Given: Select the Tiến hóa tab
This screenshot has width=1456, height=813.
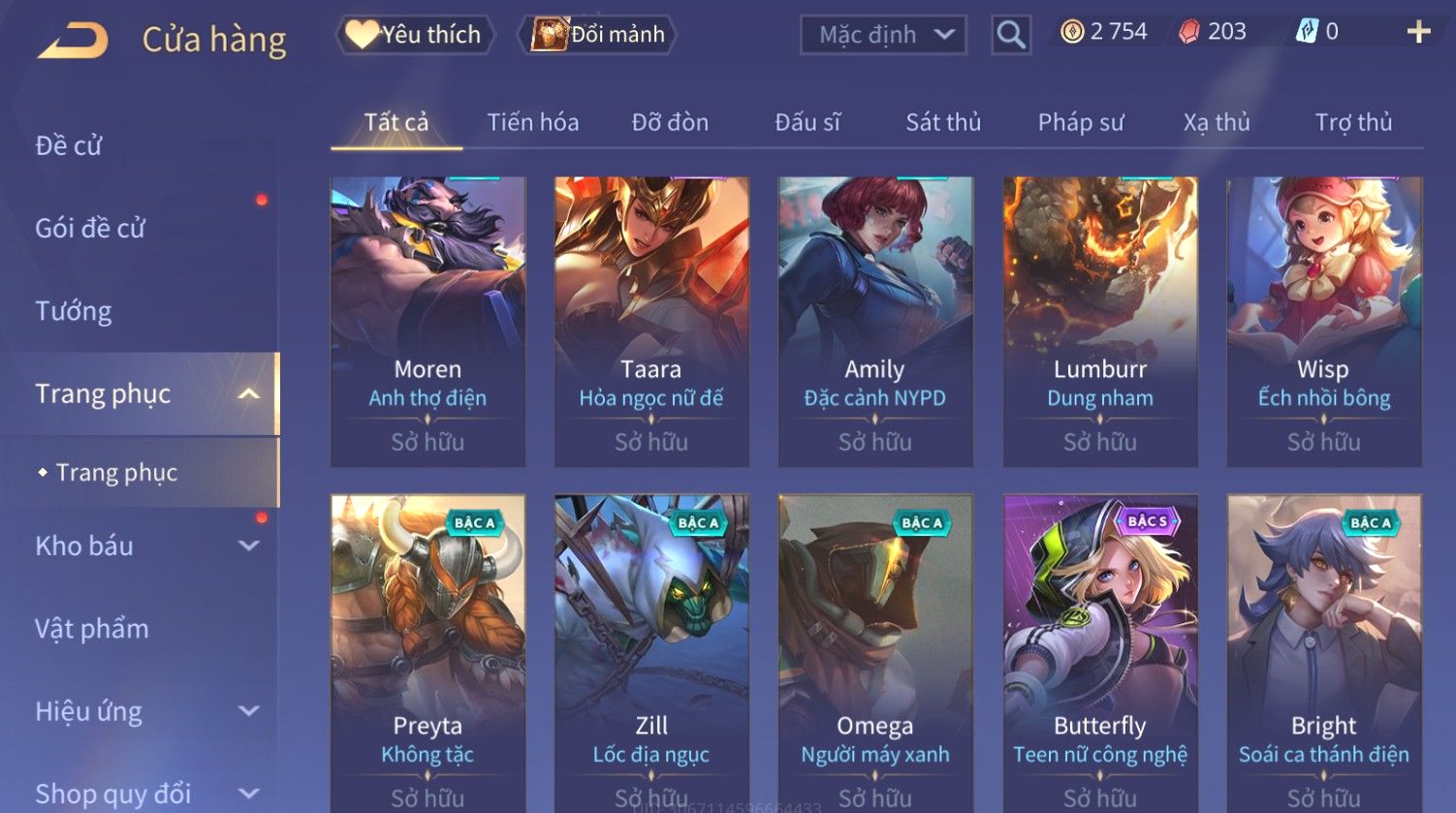Looking at the screenshot, I should tap(533, 122).
